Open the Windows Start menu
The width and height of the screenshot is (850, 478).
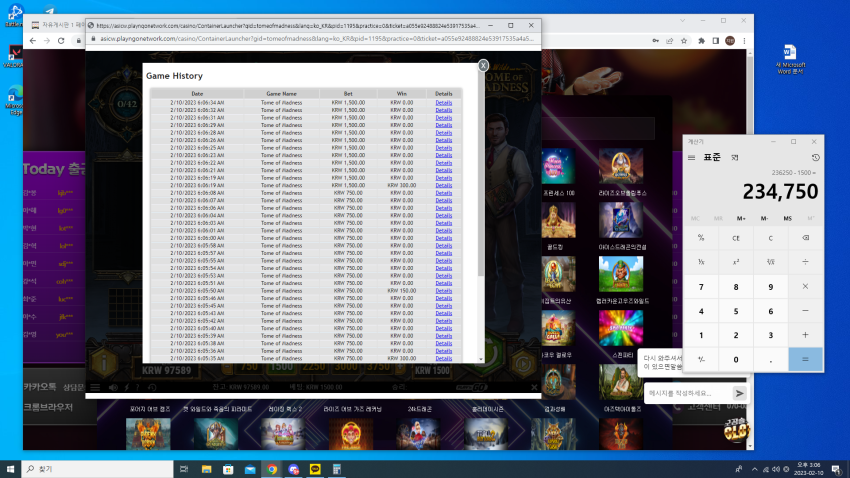pos(10,469)
